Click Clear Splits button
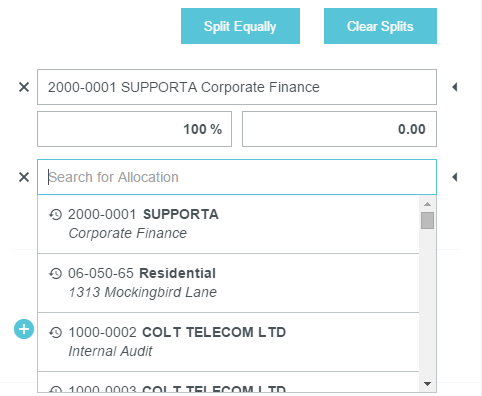Screen dimensions: 482x396 pos(380,26)
